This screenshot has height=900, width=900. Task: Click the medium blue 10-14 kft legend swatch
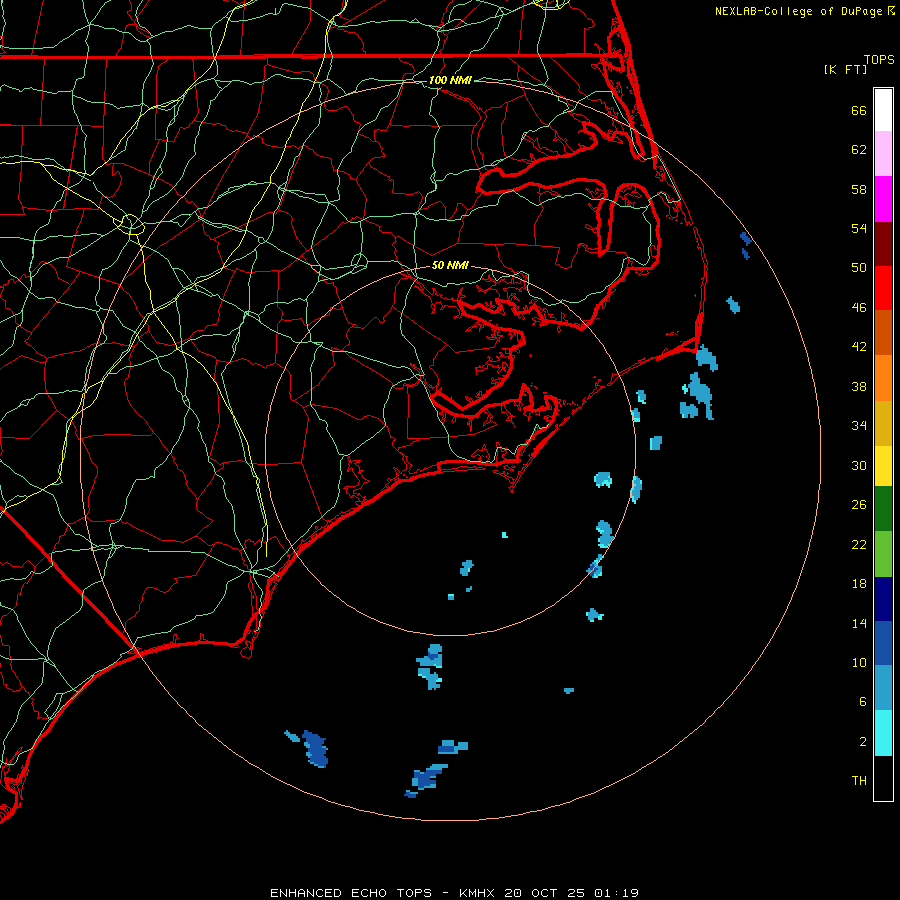[883, 643]
